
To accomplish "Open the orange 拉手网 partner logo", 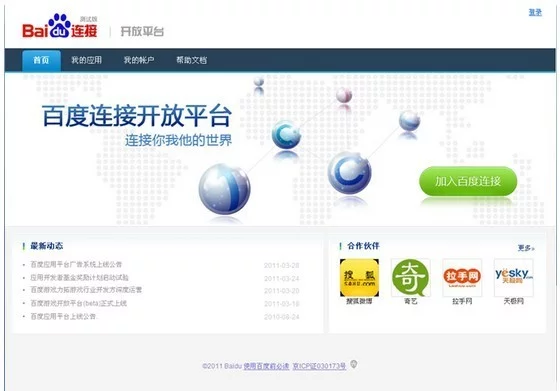I will pyautogui.click(x=462, y=278).
